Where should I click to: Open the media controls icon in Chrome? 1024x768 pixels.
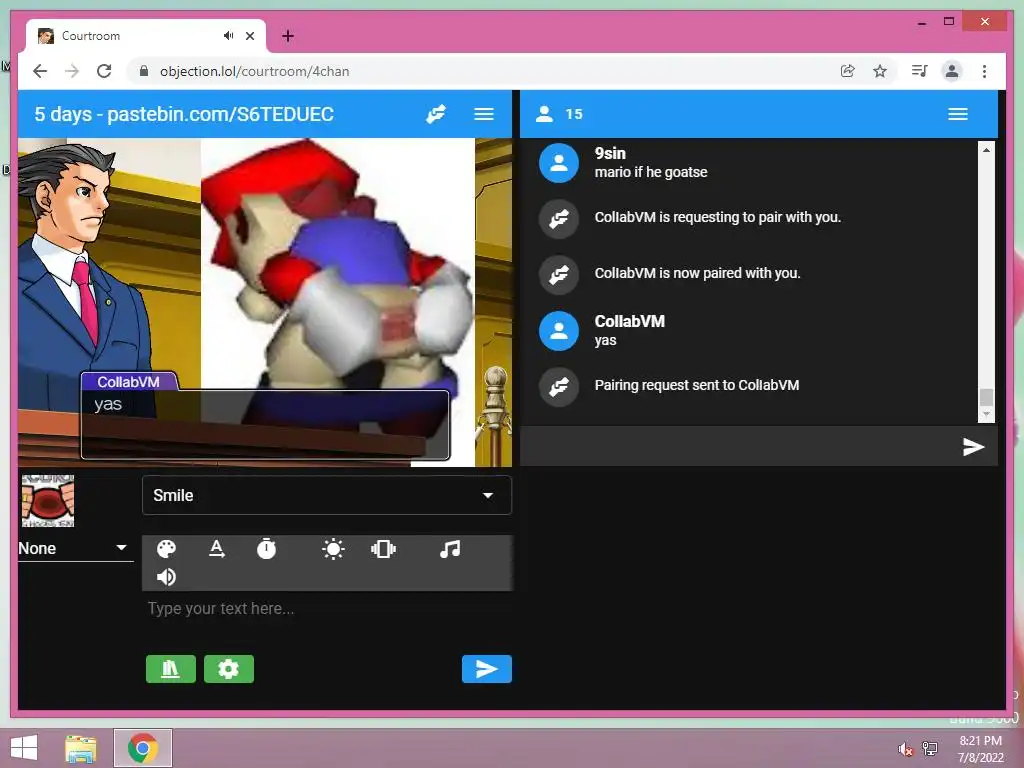(x=920, y=71)
